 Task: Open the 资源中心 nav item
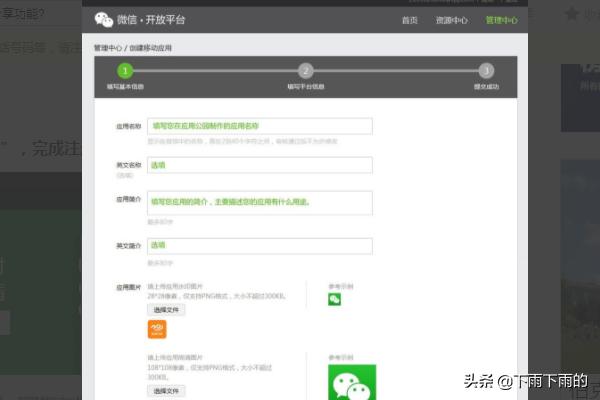pyautogui.click(x=452, y=20)
